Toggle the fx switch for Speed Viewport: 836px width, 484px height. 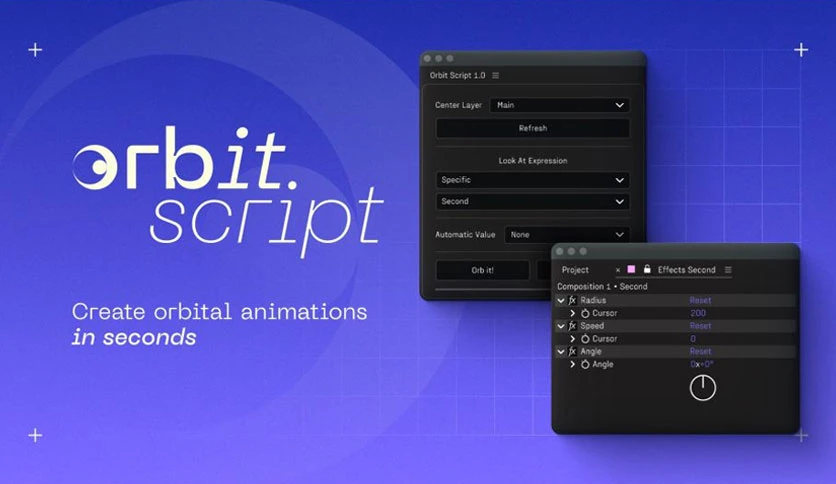[x=572, y=326]
